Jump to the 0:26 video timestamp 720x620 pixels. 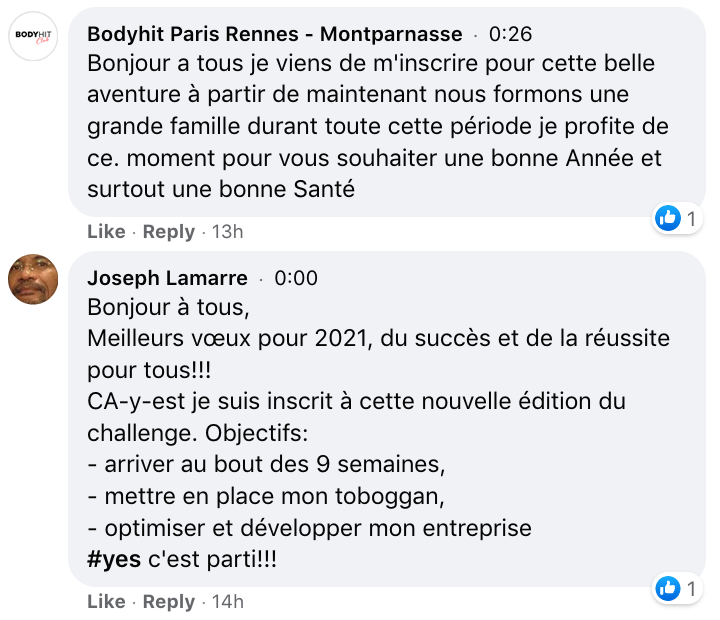click(x=510, y=34)
